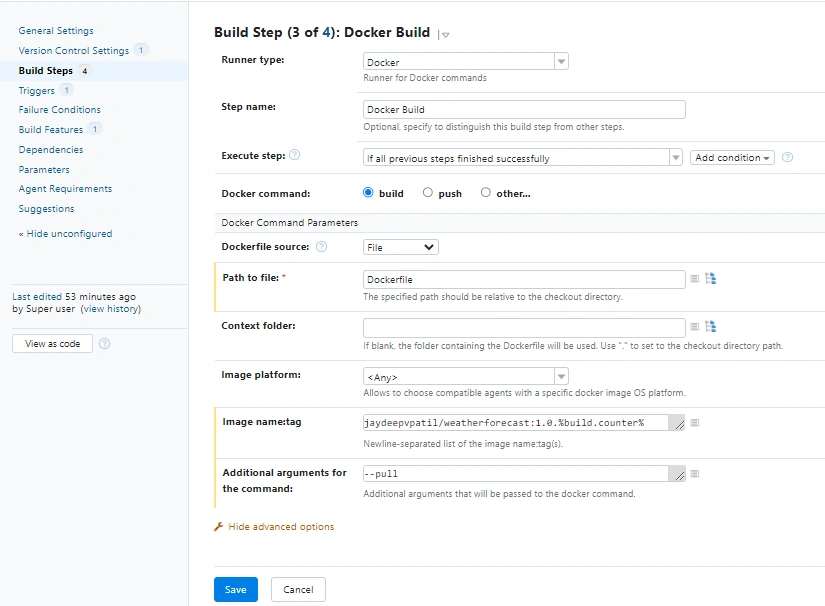825x606 pixels.
Task: Open Suggestions section
Action: click(x=46, y=208)
